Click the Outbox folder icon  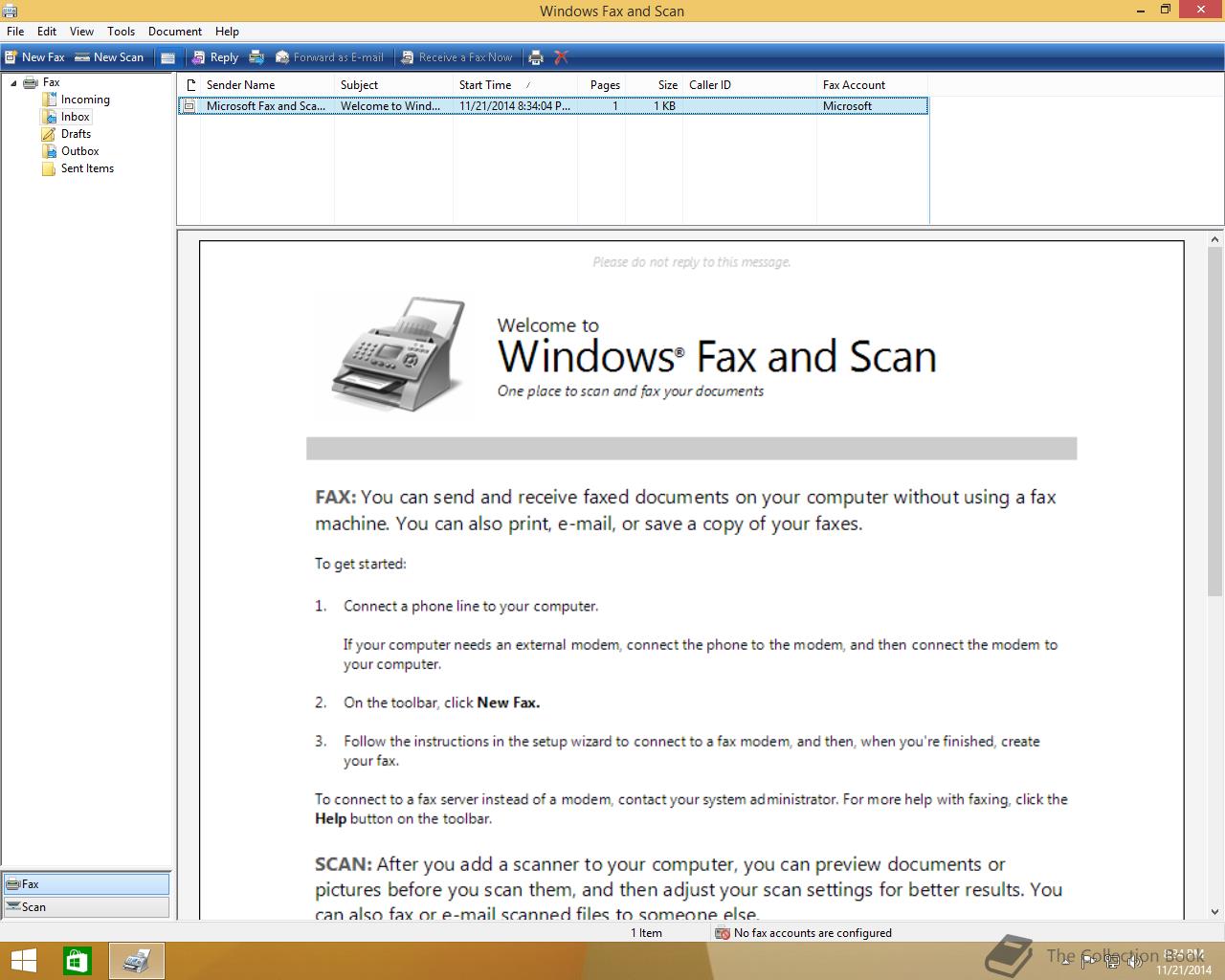(x=49, y=151)
